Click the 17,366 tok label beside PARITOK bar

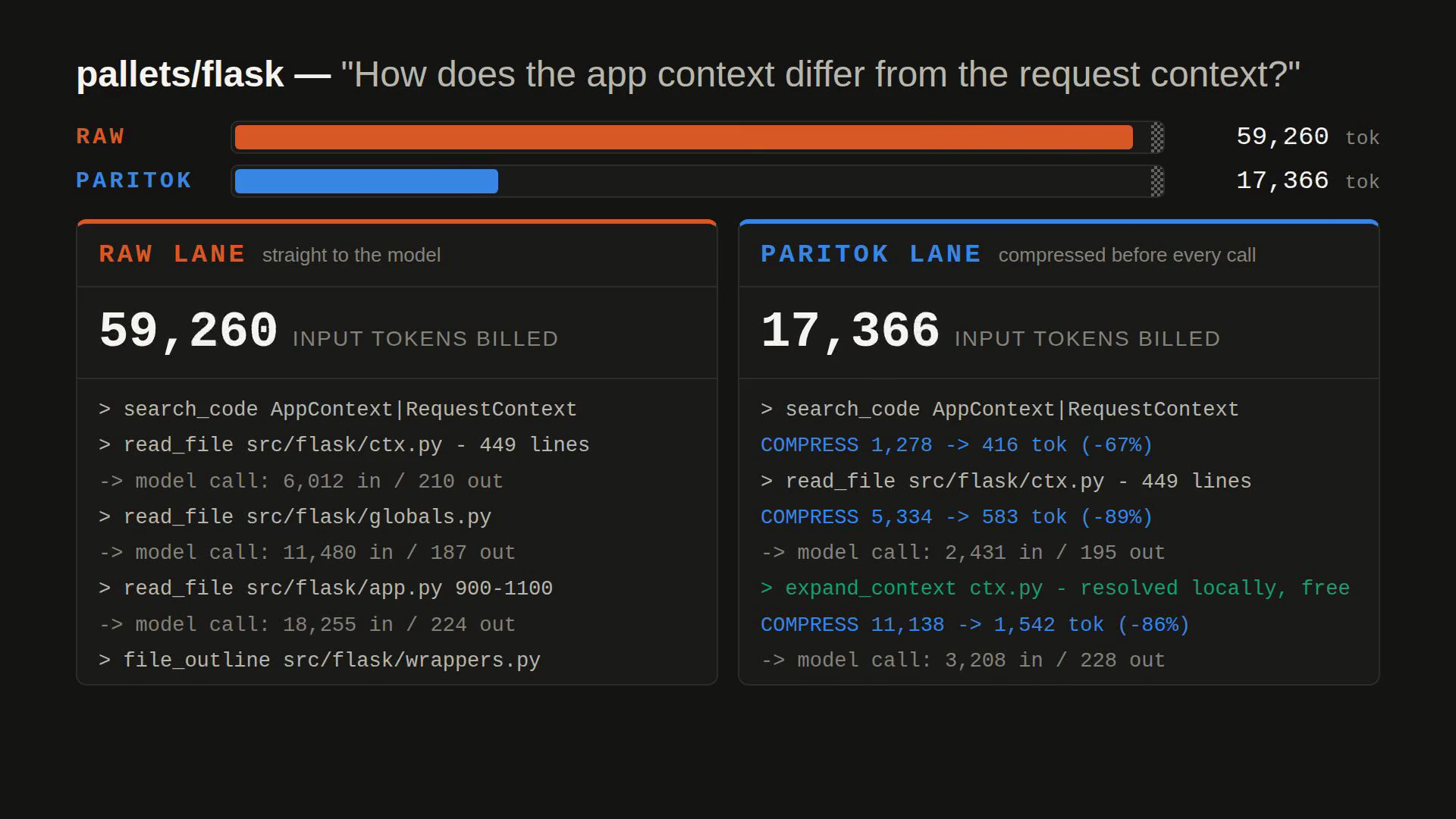(1307, 181)
